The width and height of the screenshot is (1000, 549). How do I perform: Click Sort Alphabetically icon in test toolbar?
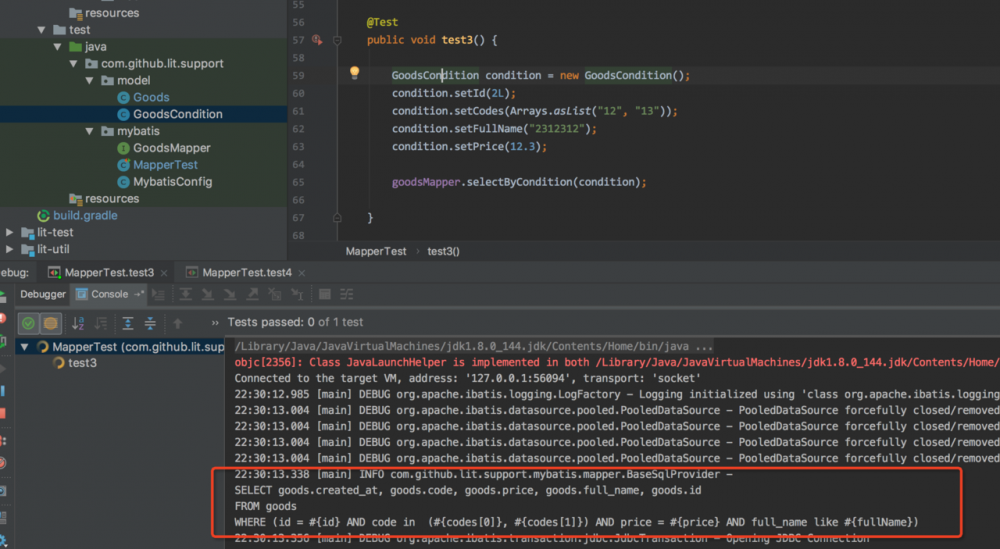[79, 323]
